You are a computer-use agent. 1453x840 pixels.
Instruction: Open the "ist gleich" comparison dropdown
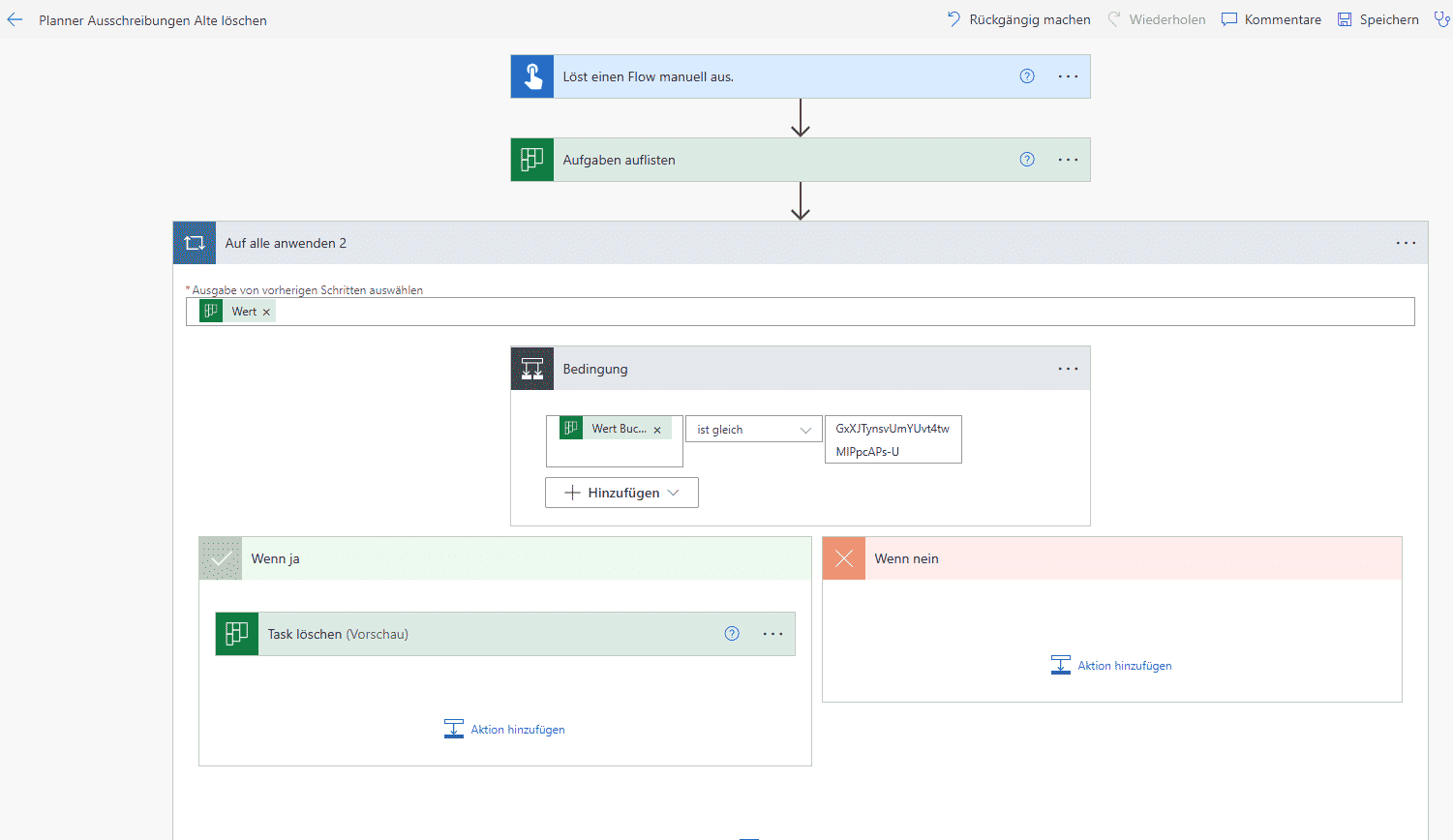tap(753, 429)
